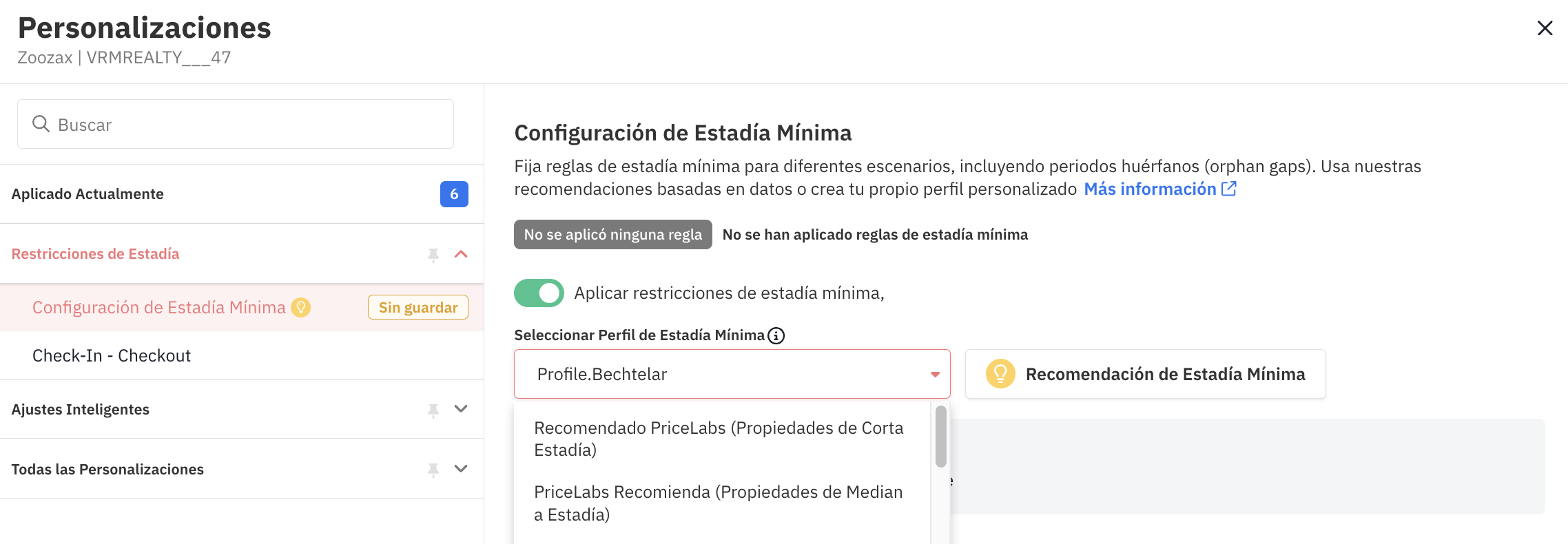Click the pin icon for Restricciones de Estadía
Screen dimensions: 1568x544
[433, 255]
